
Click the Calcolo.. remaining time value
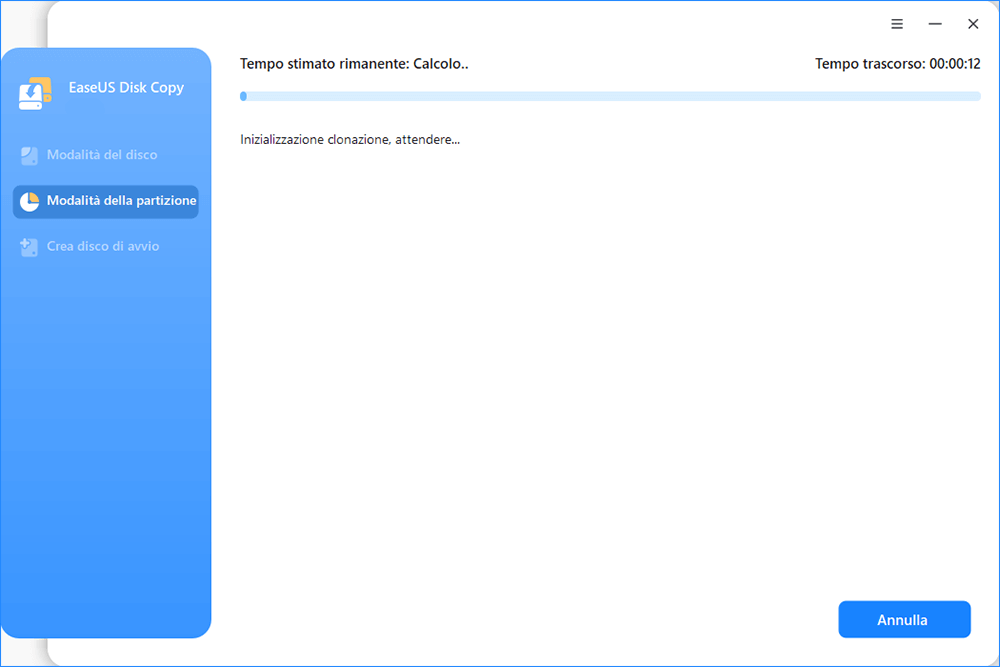441,64
